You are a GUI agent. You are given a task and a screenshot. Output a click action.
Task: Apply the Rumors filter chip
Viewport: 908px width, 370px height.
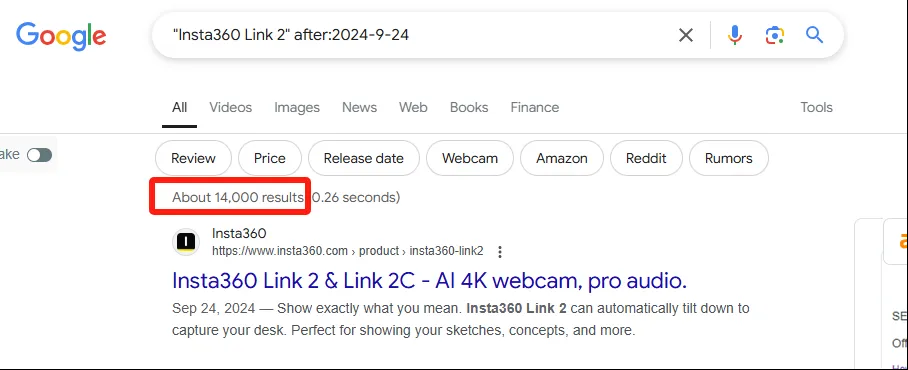click(x=728, y=158)
